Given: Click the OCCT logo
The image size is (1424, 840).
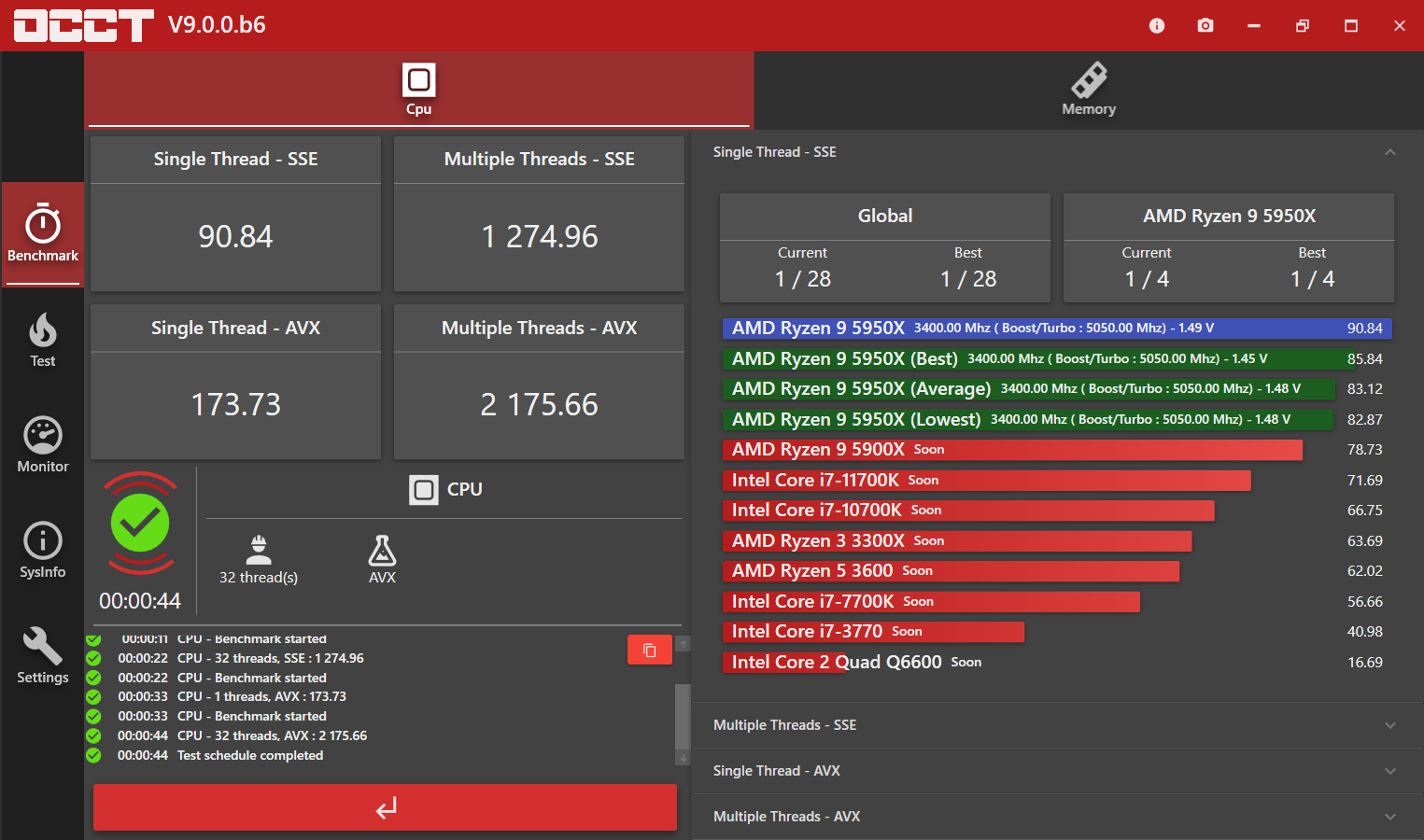Looking at the screenshot, I should point(83,25).
